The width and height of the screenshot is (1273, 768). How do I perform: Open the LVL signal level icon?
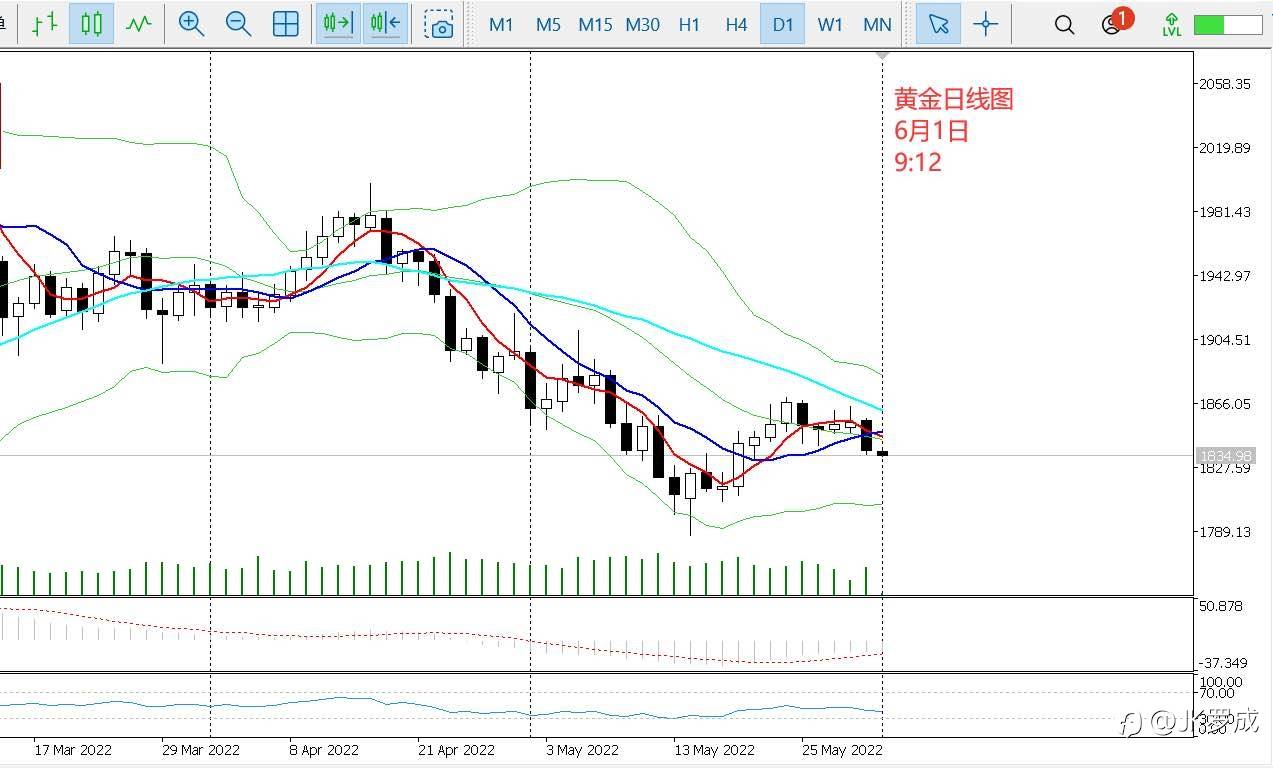1172,24
